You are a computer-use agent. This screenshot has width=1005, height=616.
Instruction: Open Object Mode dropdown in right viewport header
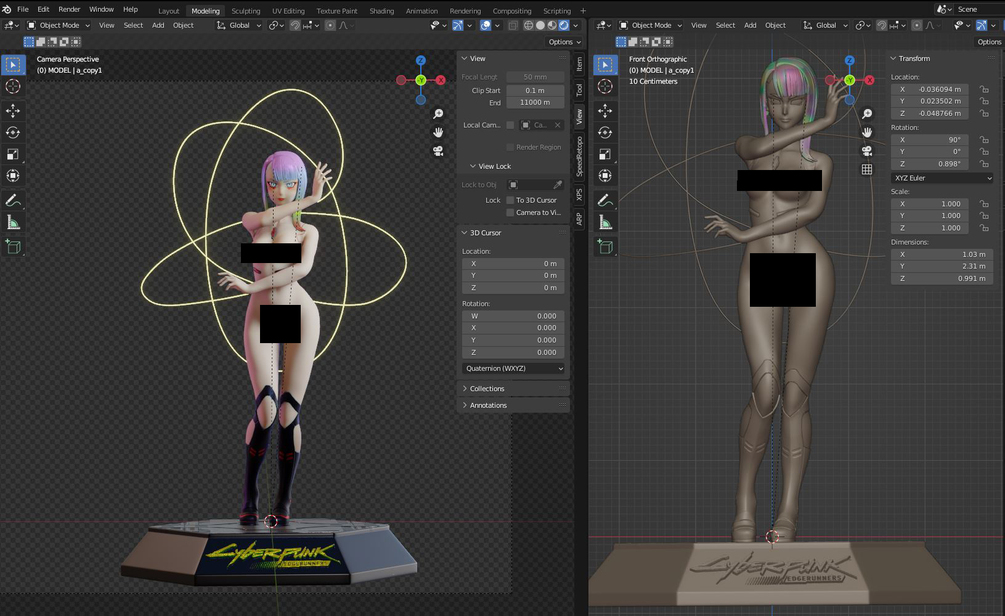651,26
